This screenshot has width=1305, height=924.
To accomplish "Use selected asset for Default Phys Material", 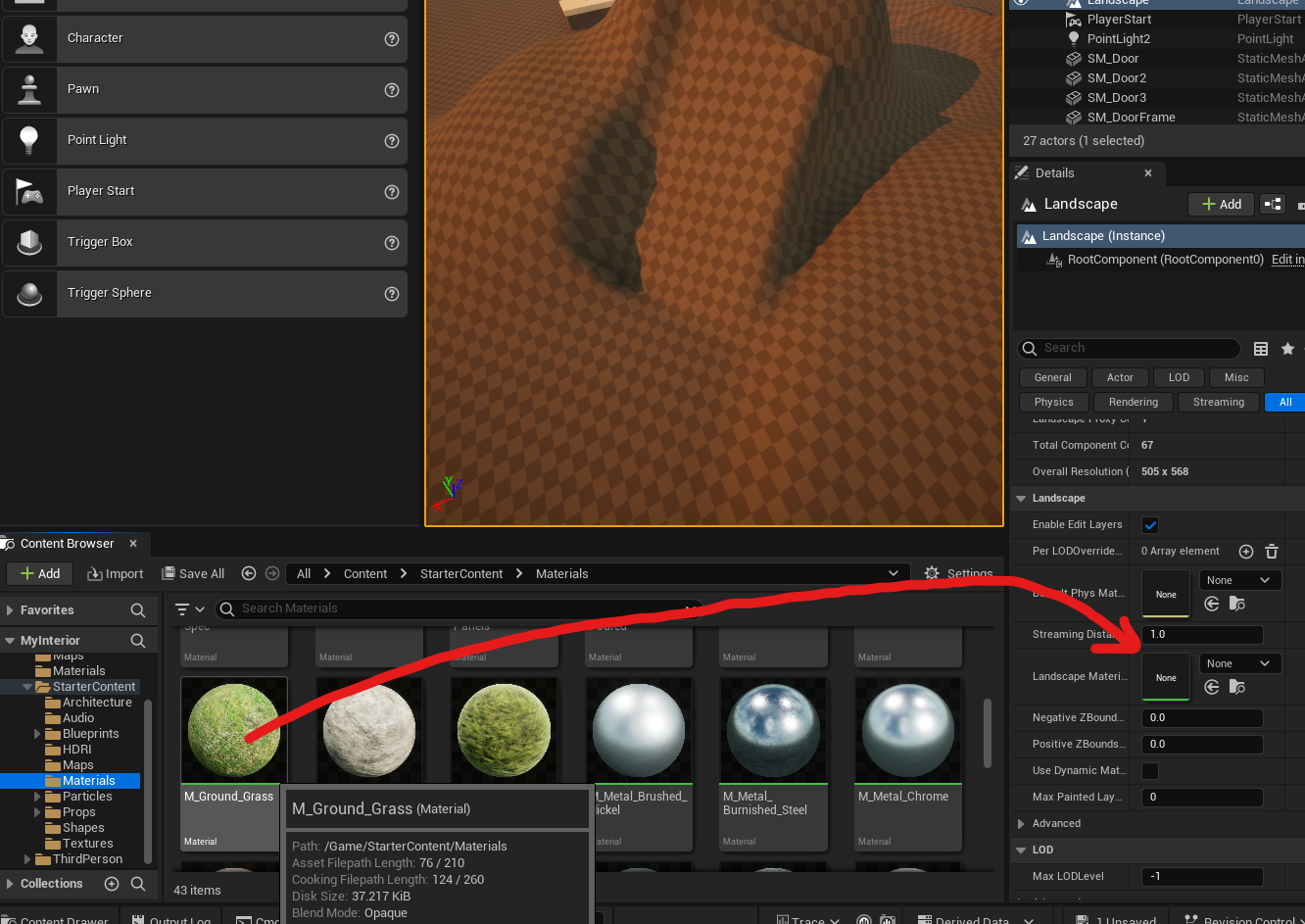I will (x=1212, y=605).
